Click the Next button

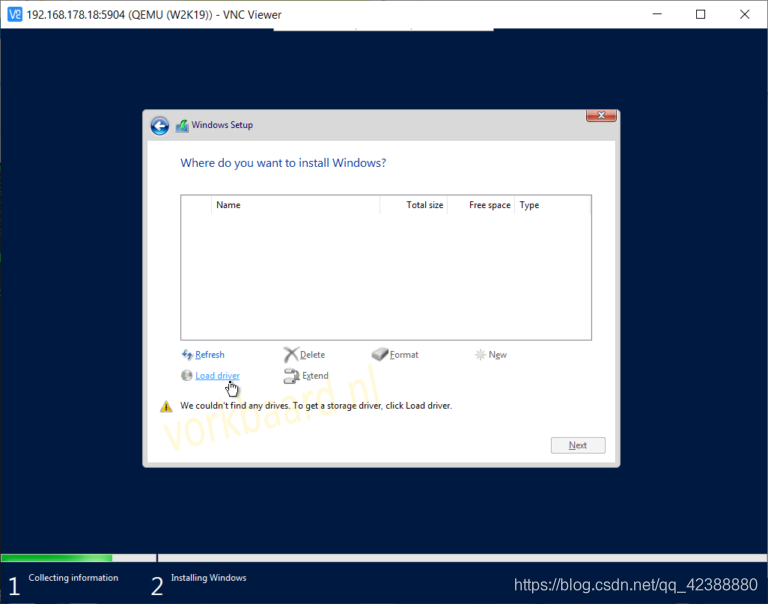pyautogui.click(x=578, y=445)
